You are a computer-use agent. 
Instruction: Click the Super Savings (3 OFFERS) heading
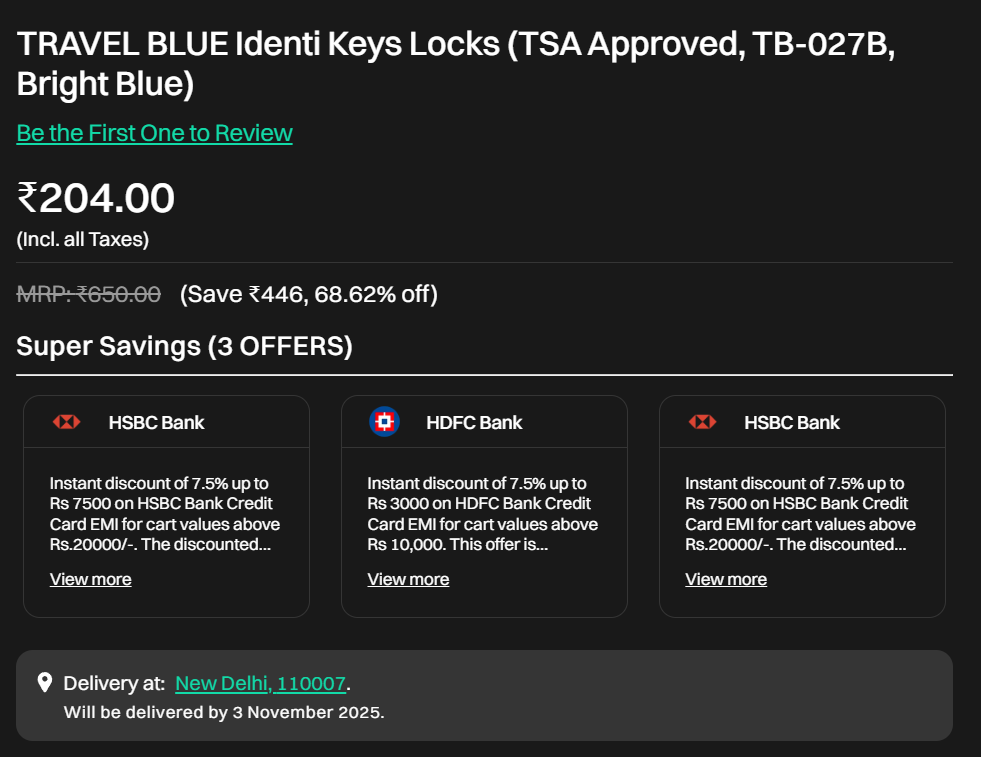(184, 347)
